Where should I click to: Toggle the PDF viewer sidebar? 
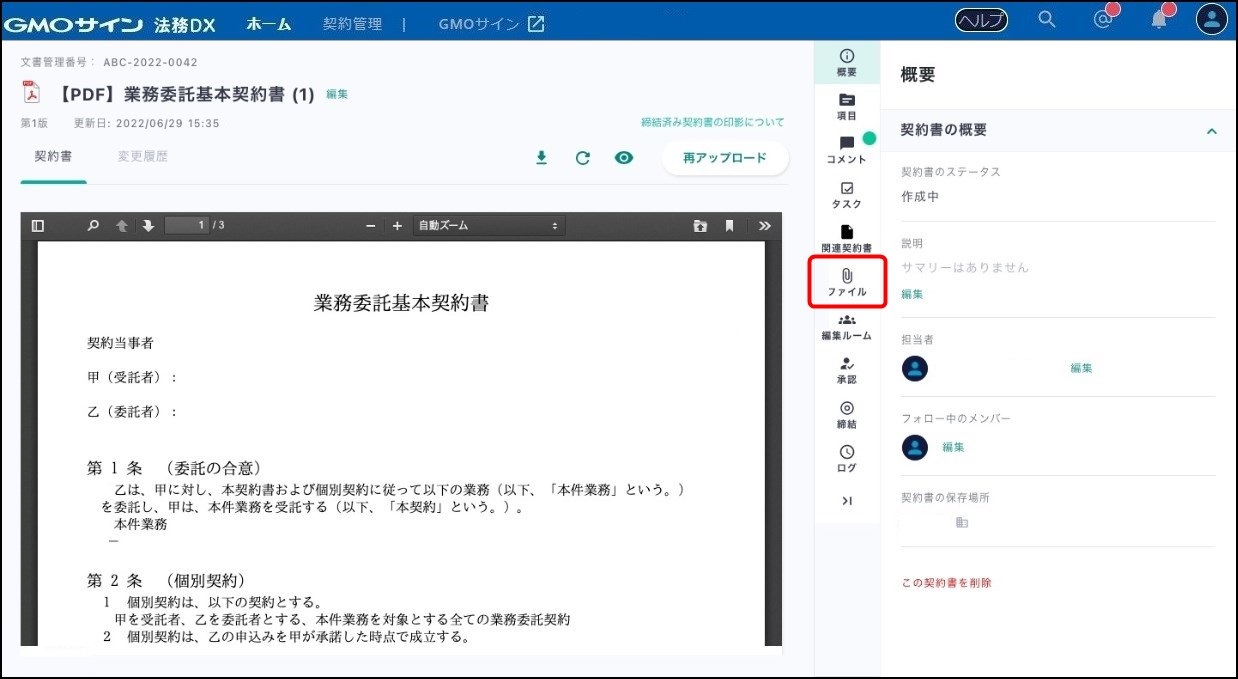[x=38, y=226]
